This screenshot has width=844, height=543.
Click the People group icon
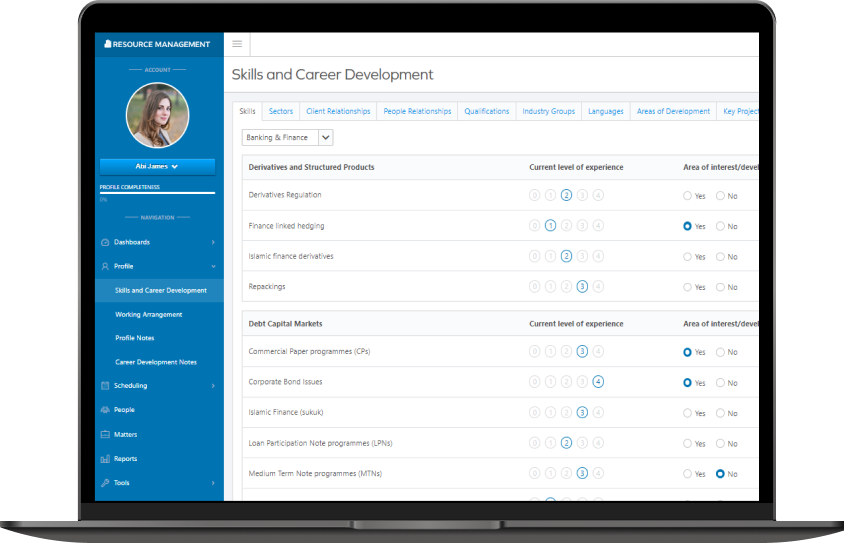pos(105,410)
